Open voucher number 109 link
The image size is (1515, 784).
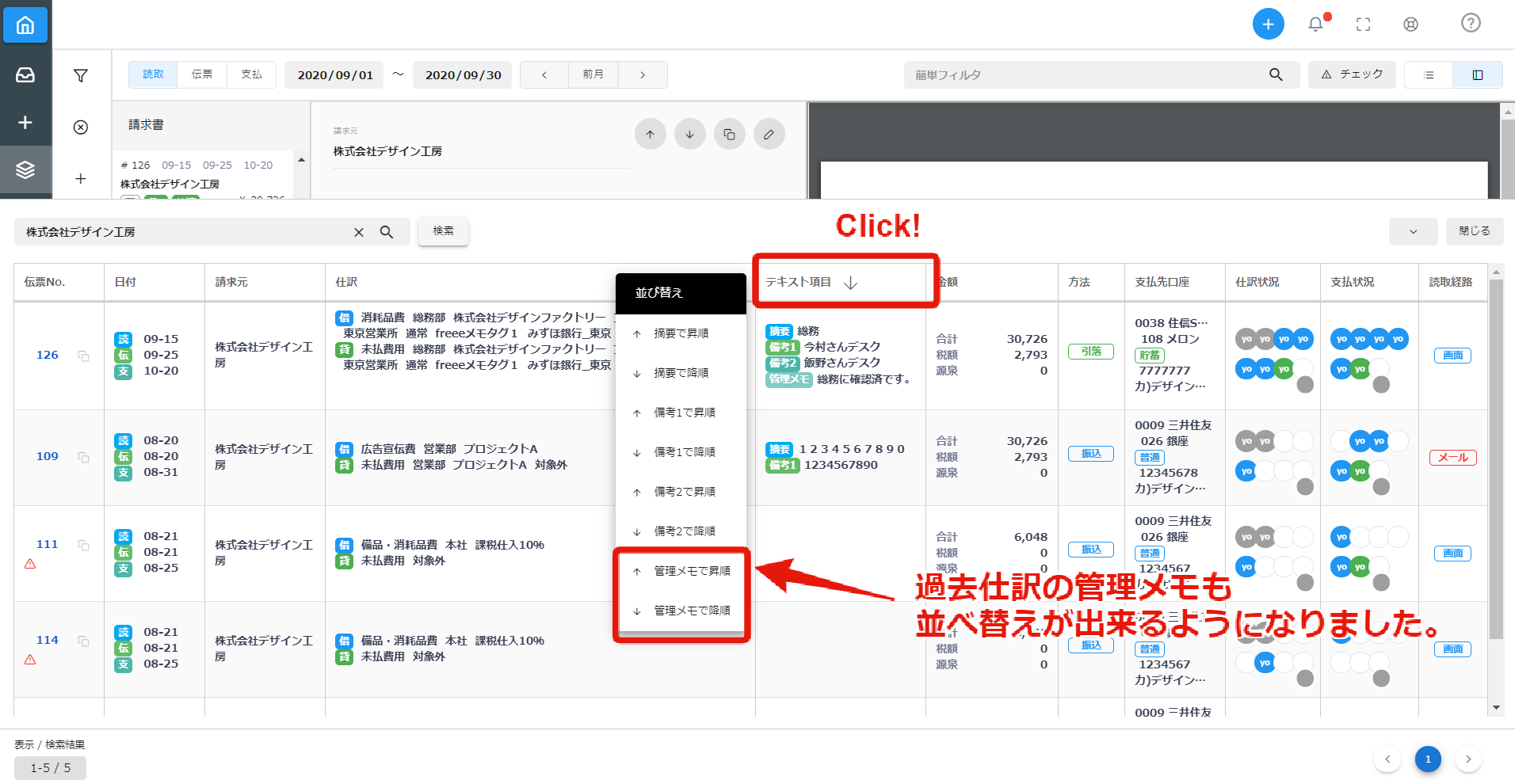tap(48, 456)
